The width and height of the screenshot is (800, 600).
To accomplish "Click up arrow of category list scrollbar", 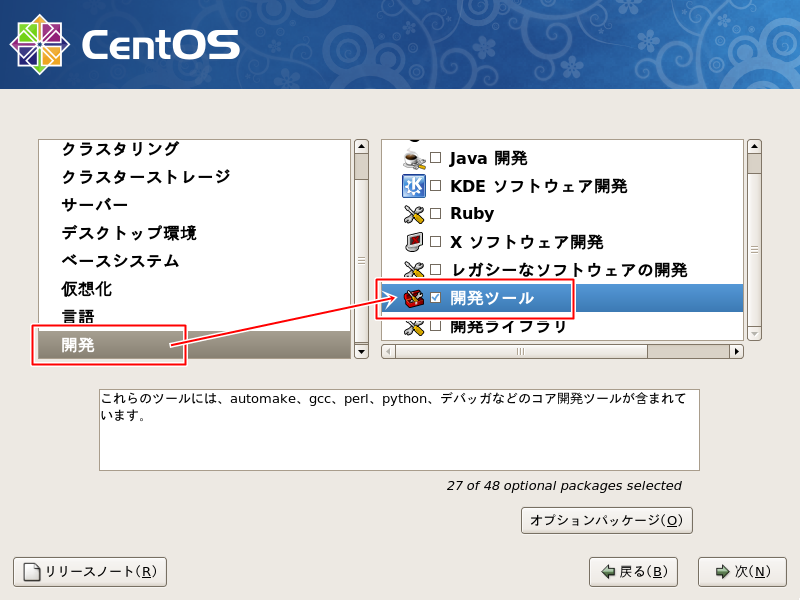I will [x=361, y=147].
